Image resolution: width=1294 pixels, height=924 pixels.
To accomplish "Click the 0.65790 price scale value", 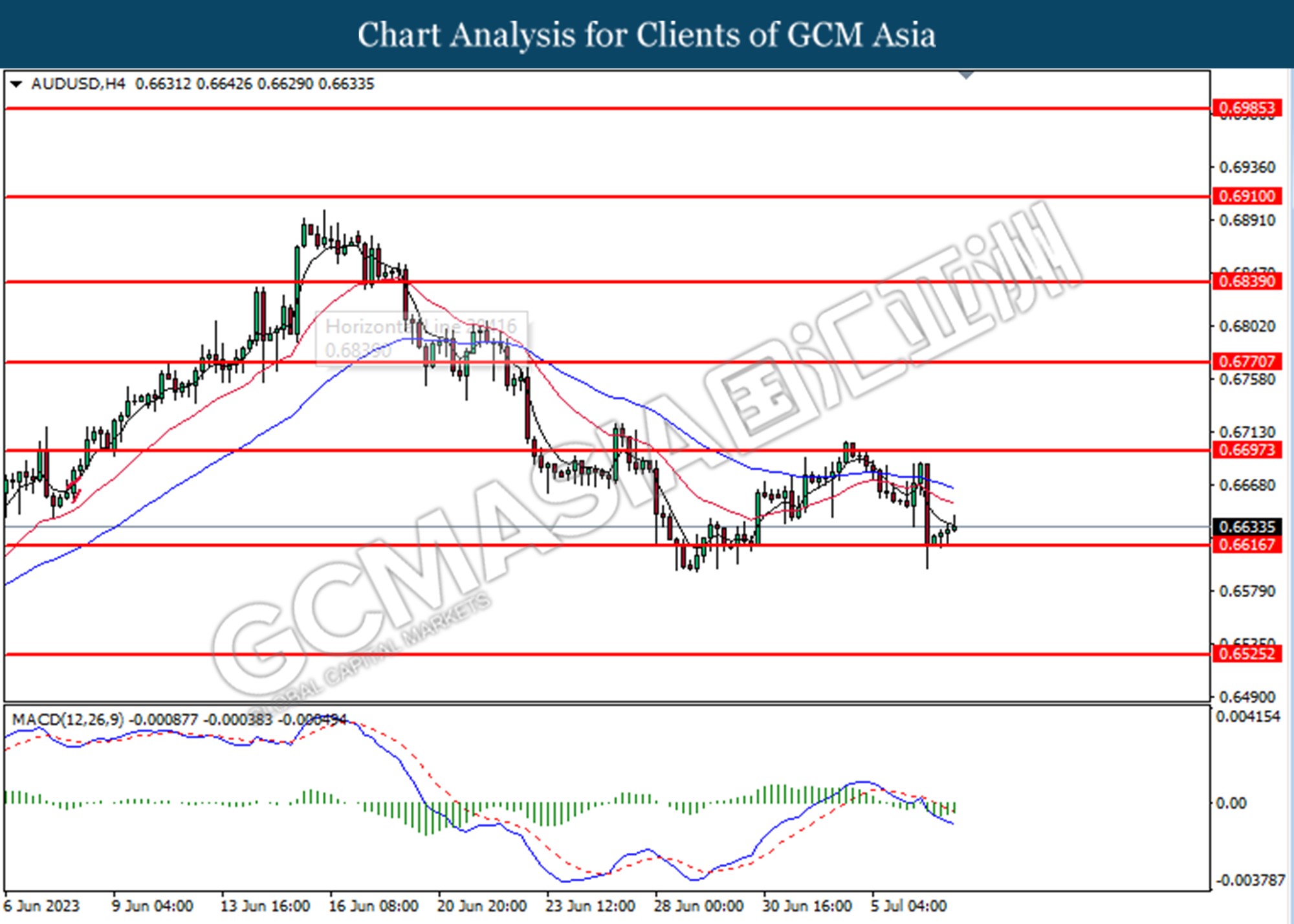I will click(1247, 591).
